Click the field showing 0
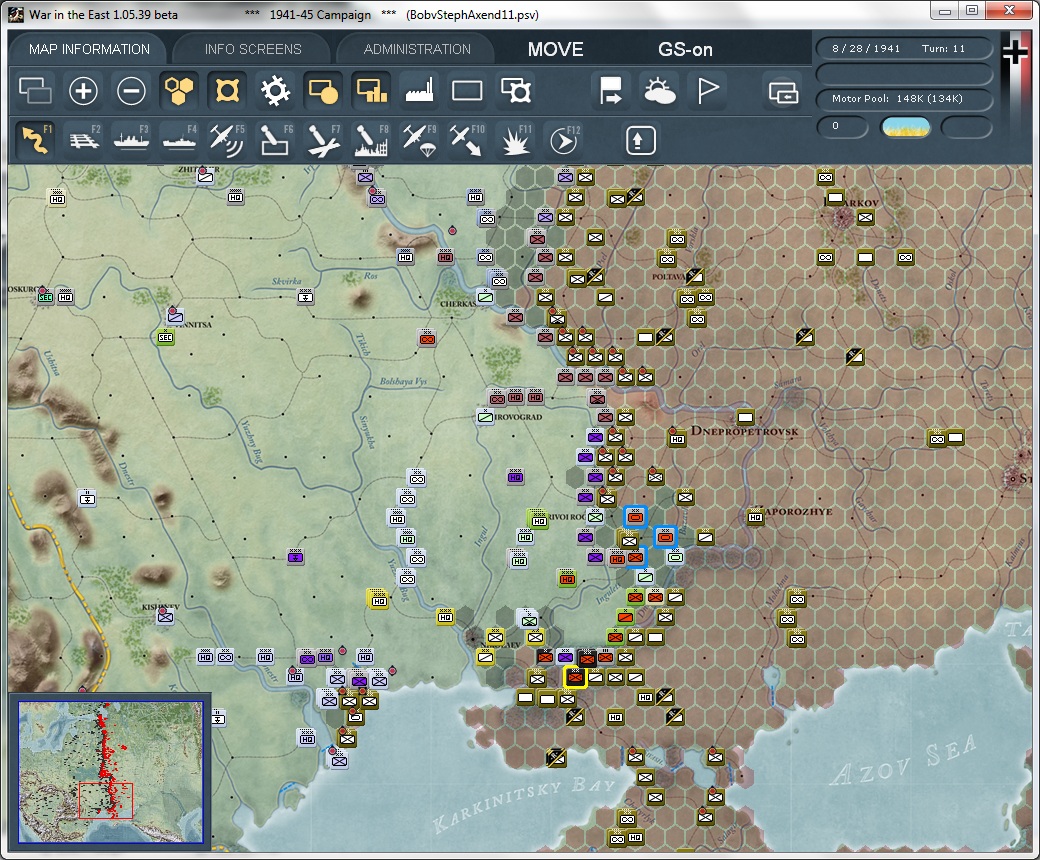The image size is (1040, 860). click(x=842, y=127)
